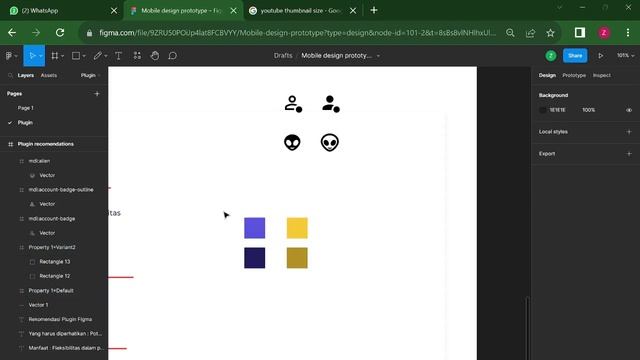Image resolution: width=640 pixels, height=360 pixels.
Task: Open the Design tab
Action: 547,76
